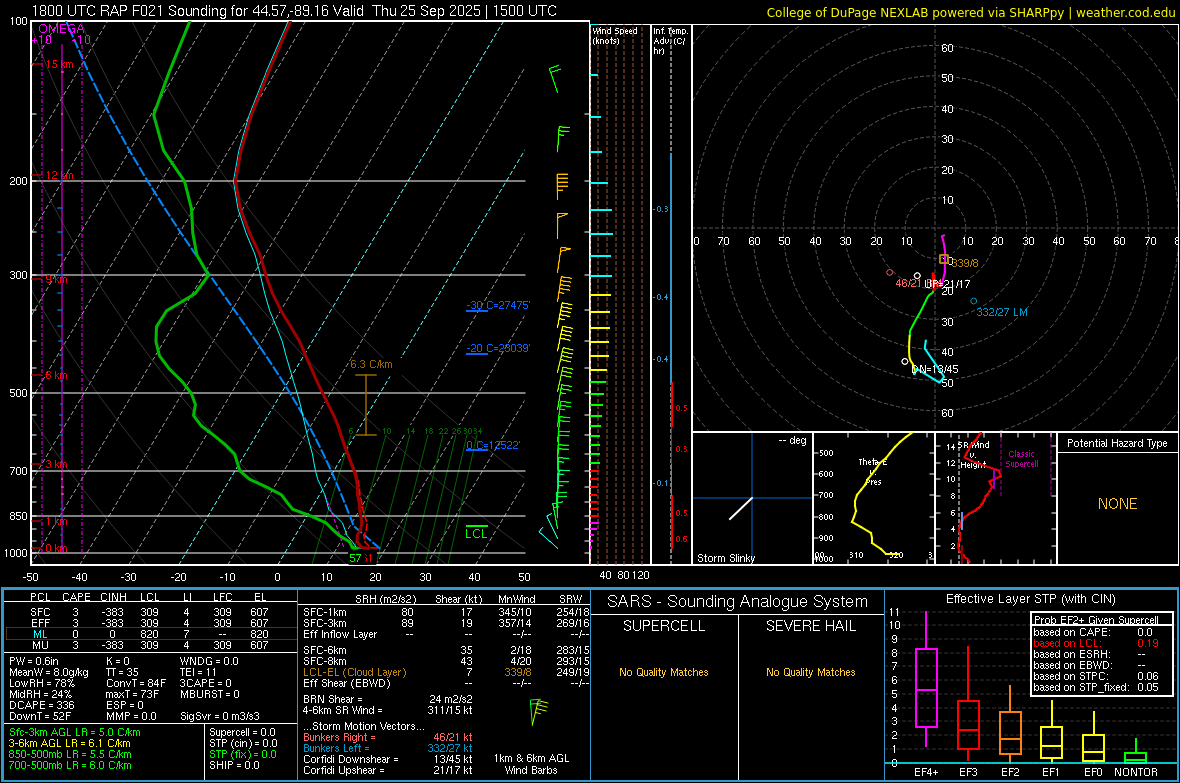Viewport: 1180px width, 783px height.
Task: Click the Bunkers Left = storm motion line
Action: (388, 748)
